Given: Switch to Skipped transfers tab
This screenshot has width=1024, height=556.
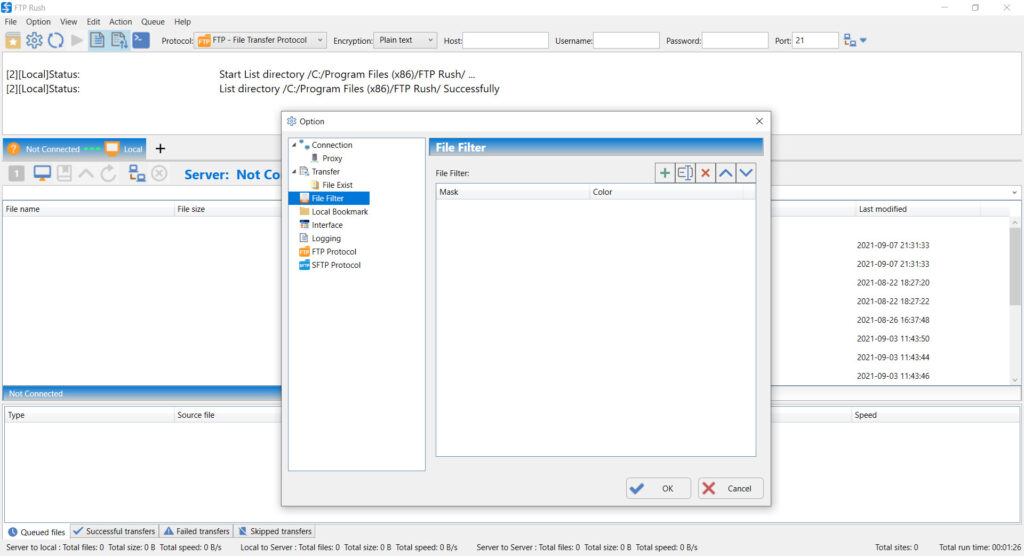Looking at the screenshot, I should pyautogui.click(x=275, y=531).
